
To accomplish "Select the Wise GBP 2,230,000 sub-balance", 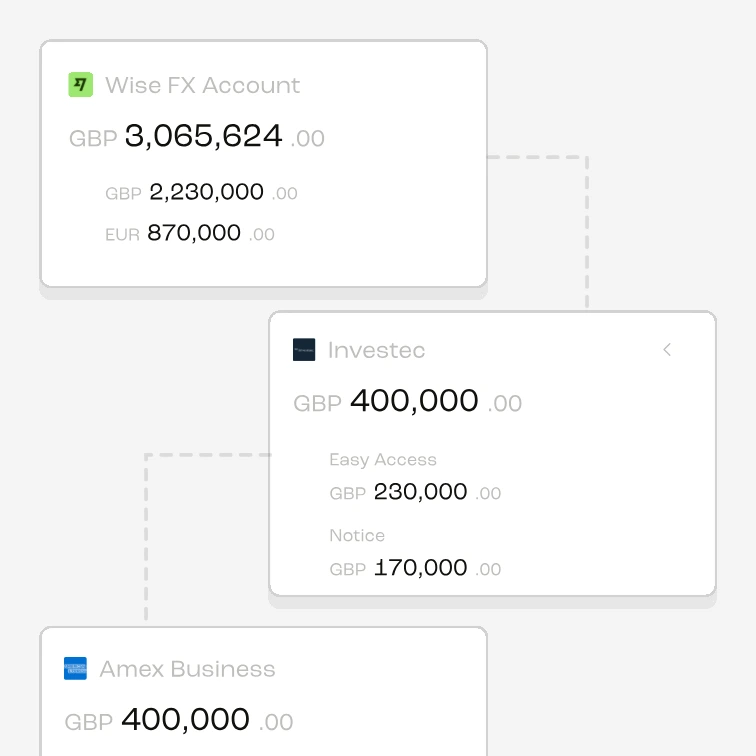I will [x=201, y=192].
